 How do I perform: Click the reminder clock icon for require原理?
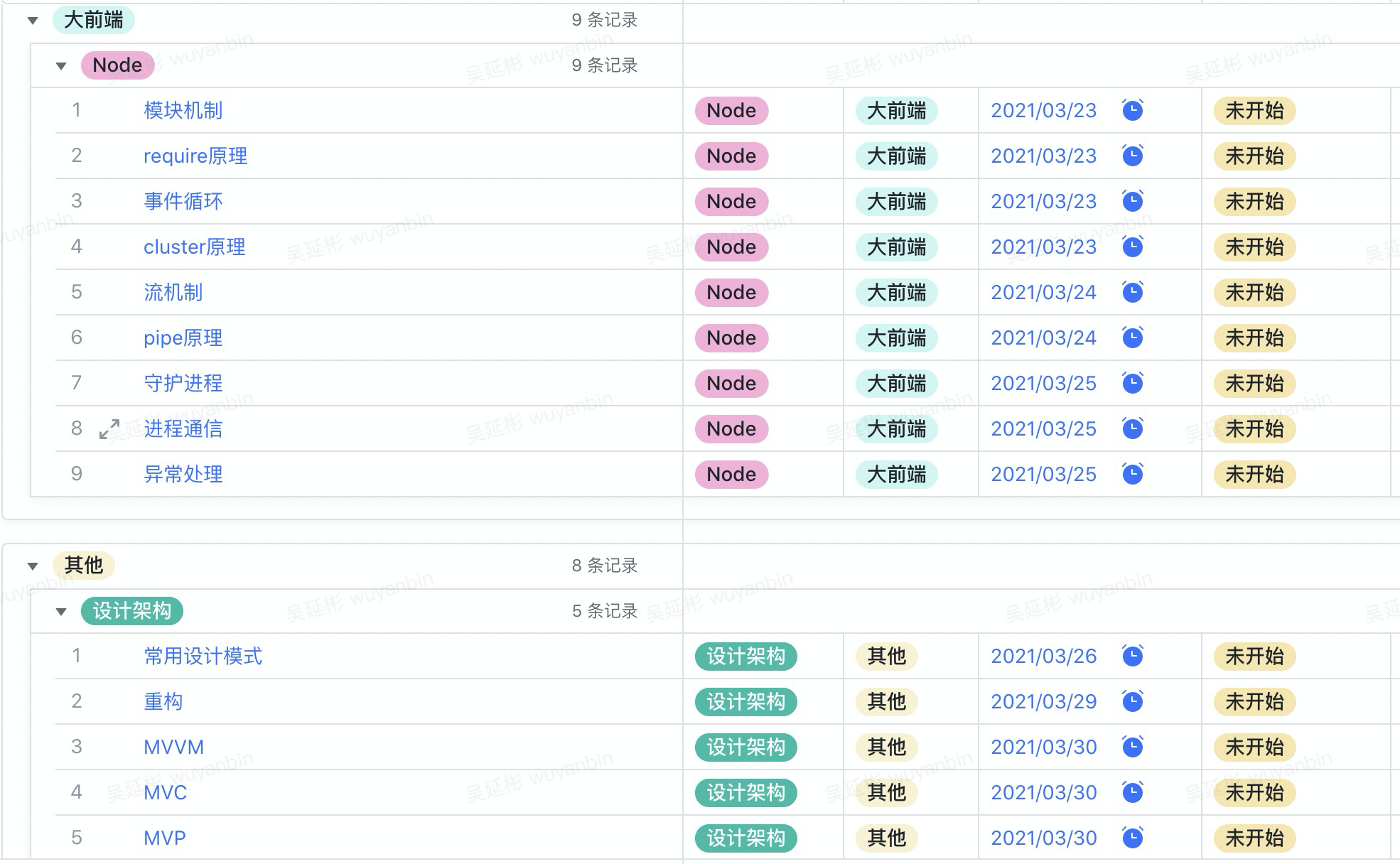coord(1132,156)
